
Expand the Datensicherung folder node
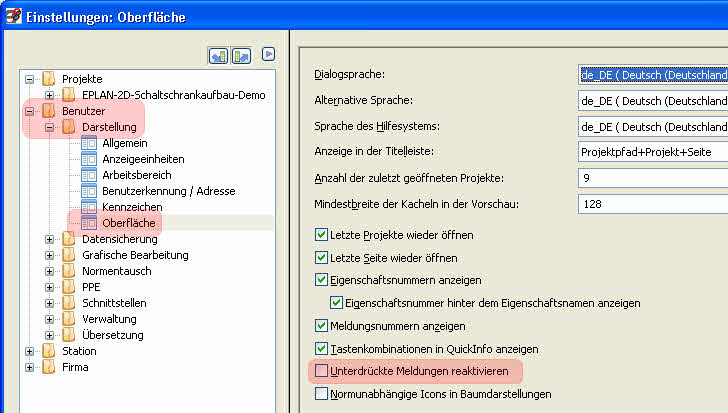pyautogui.click(x=49, y=239)
